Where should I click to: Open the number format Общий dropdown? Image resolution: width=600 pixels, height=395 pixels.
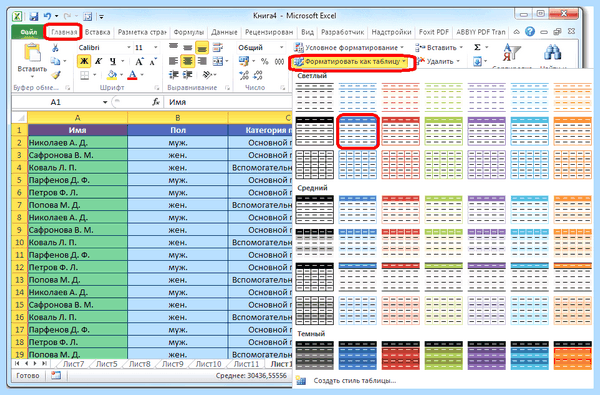(x=281, y=47)
